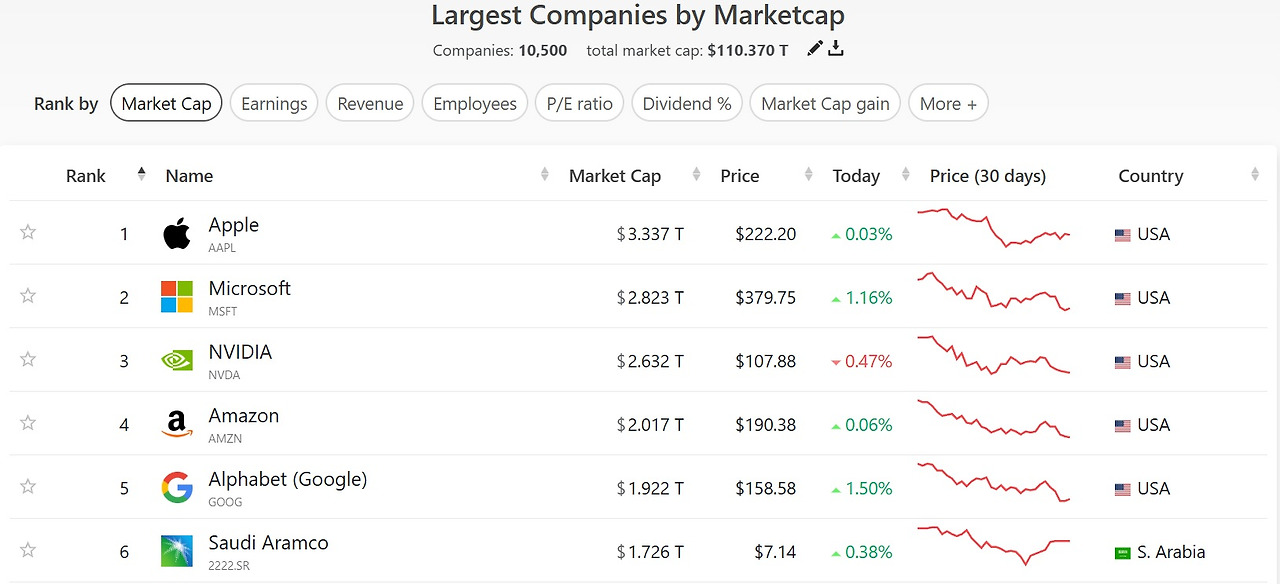The width and height of the screenshot is (1280, 584).
Task: Select the Earnings ranking tab
Action: pyautogui.click(x=274, y=103)
